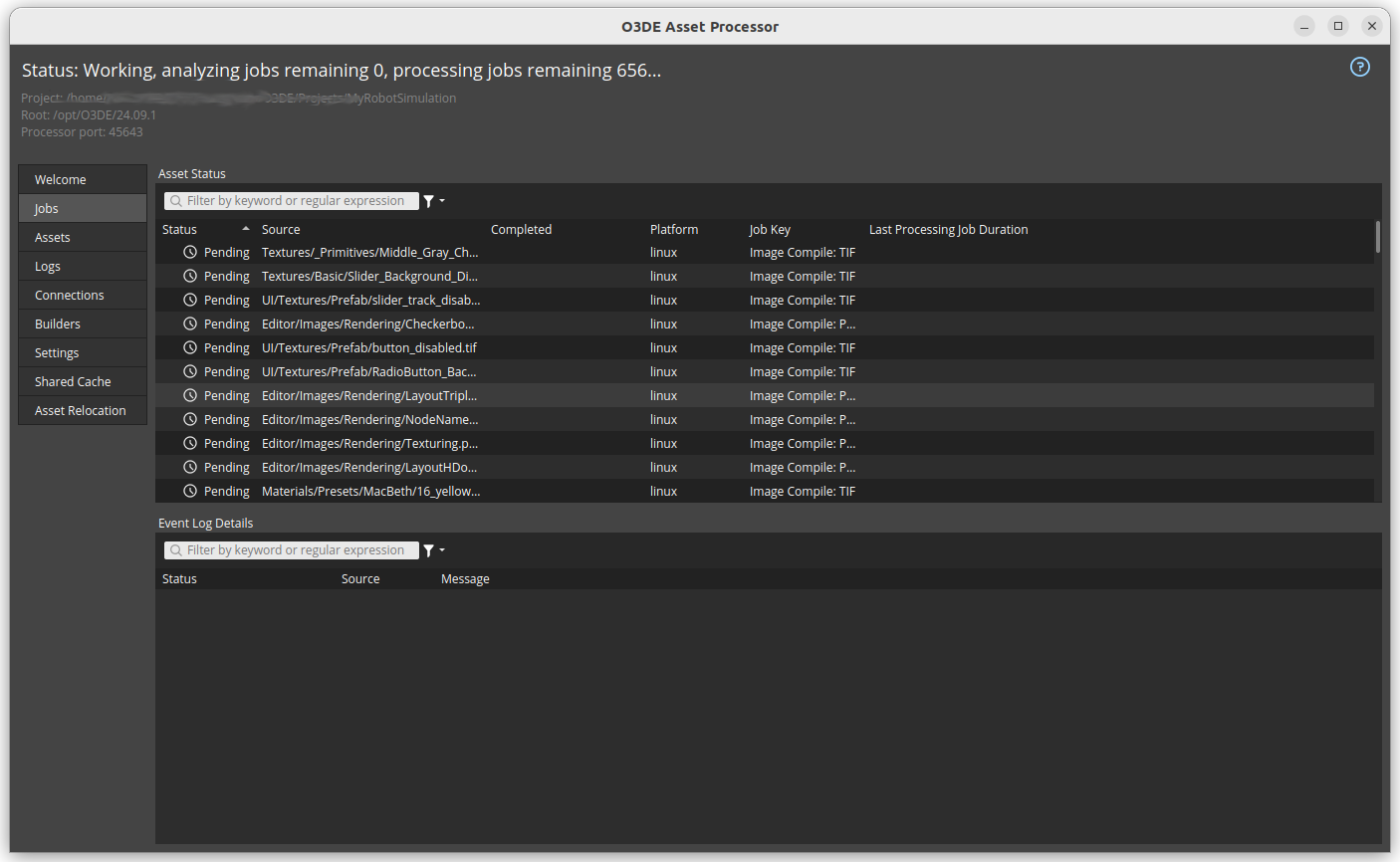This screenshot has height=862, width=1400.
Task: Minimize the O3DE Asset Processor window
Action: pyautogui.click(x=1304, y=26)
